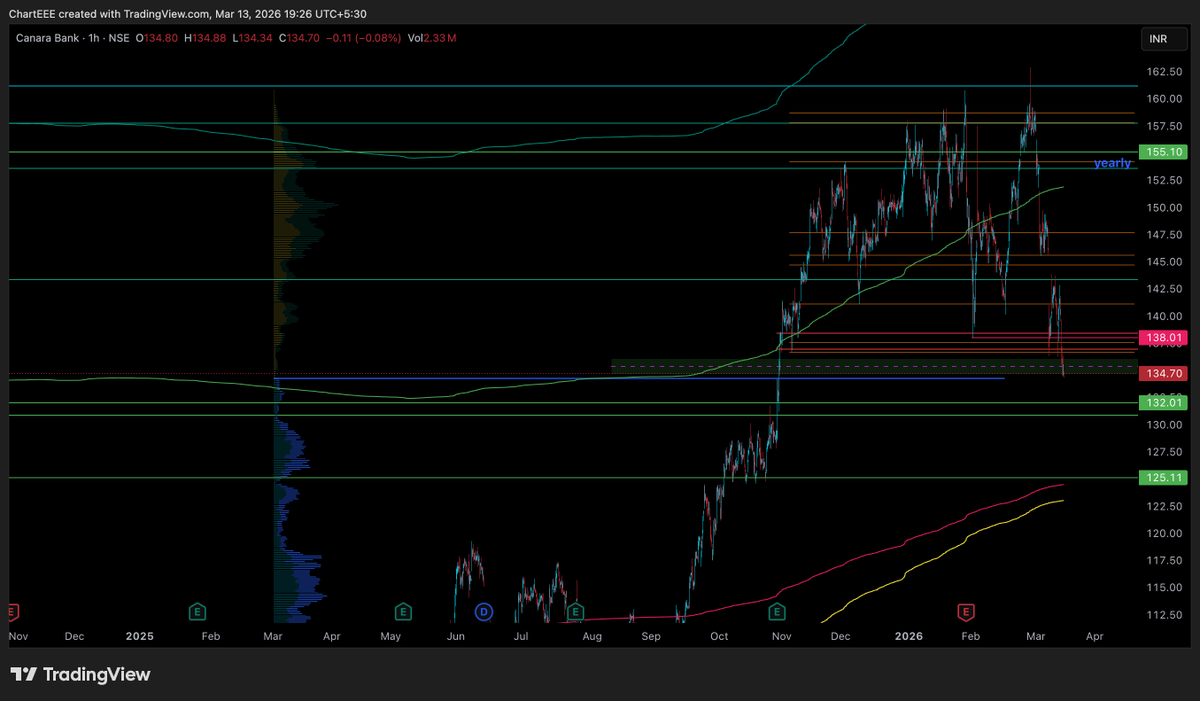This screenshot has width=1200, height=701.
Task: Open the green earnings marker before Aug
Action: click(575, 610)
